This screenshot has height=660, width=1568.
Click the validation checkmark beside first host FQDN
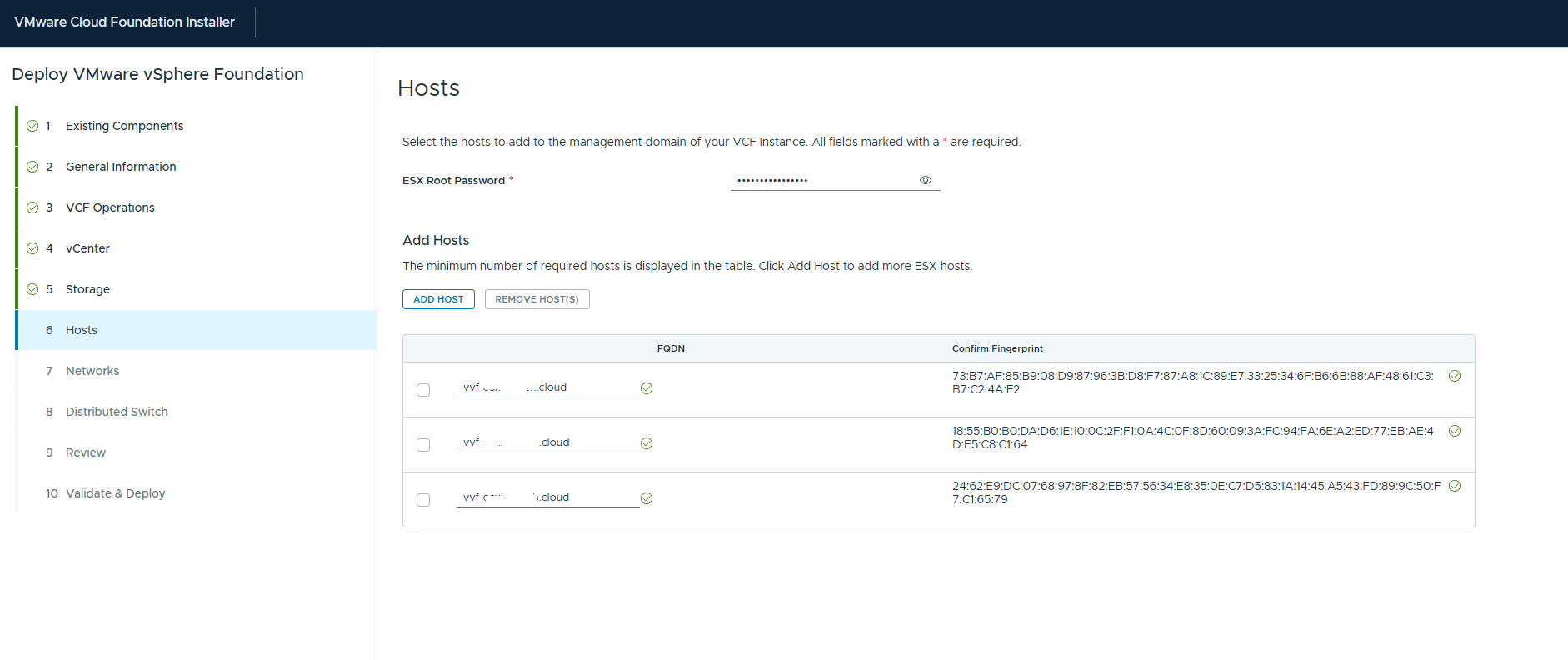[647, 388]
